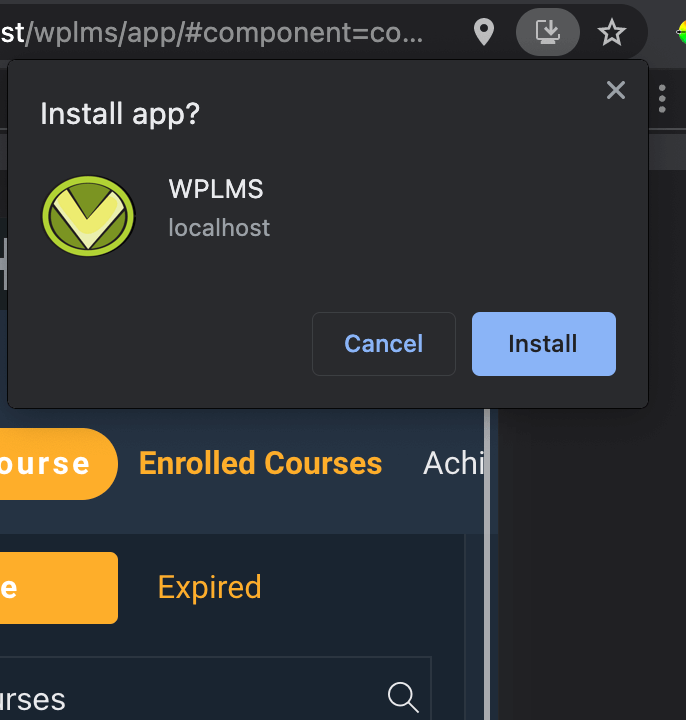The height and width of the screenshot is (720, 686).
Task: Click the WPLMS app logo icon
Action: click(x=88, y=215)
